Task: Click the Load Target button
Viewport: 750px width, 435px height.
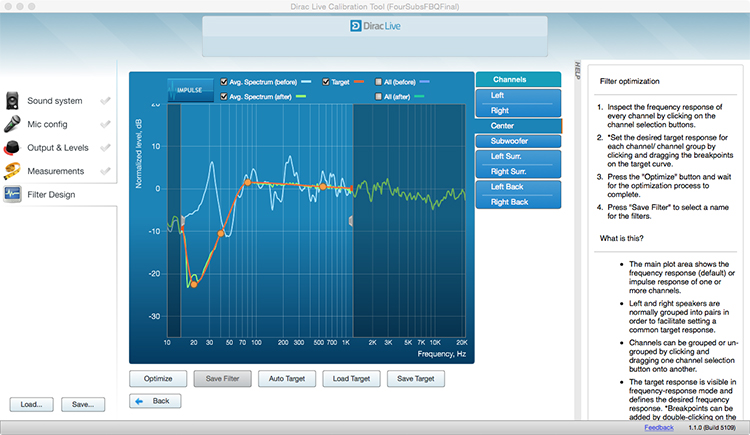Action: click(351, 379)
